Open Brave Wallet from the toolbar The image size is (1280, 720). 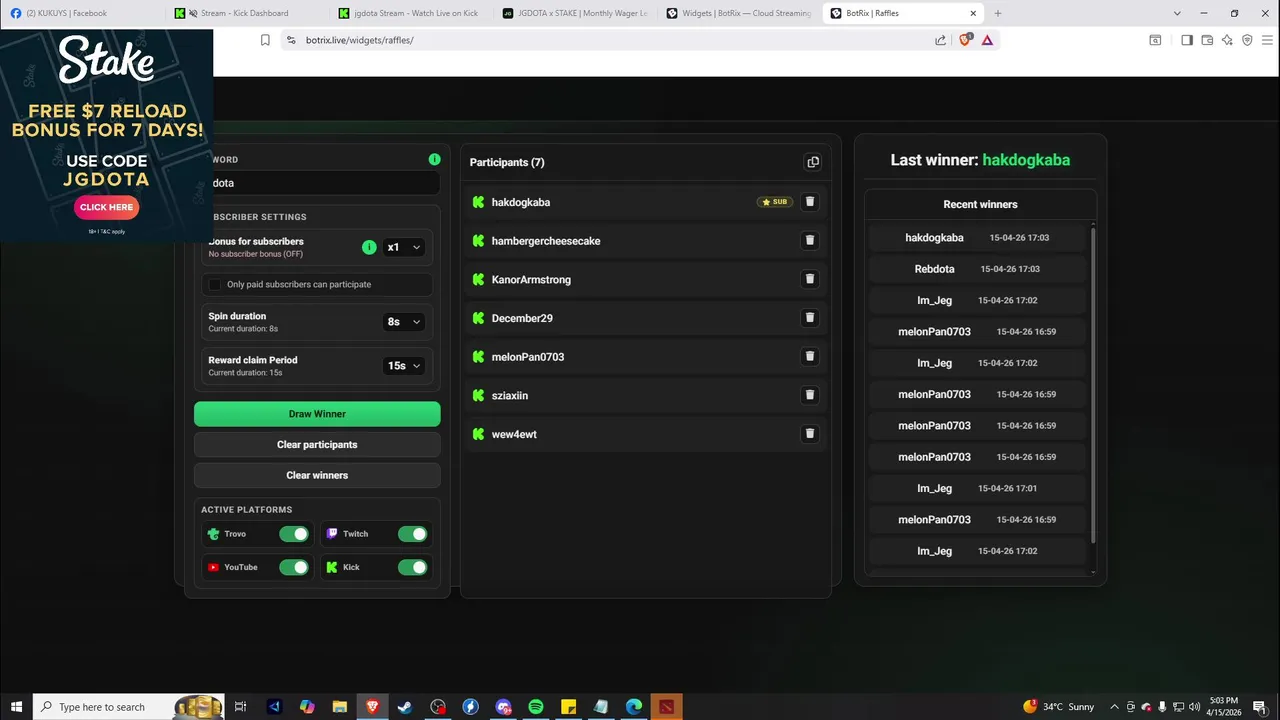1207,40
